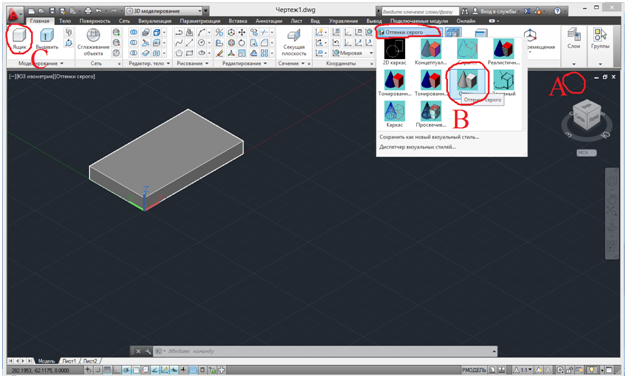Expand the Рисование panel
Viewport: 628px width, 376px height.
click(x=193, y=63)
